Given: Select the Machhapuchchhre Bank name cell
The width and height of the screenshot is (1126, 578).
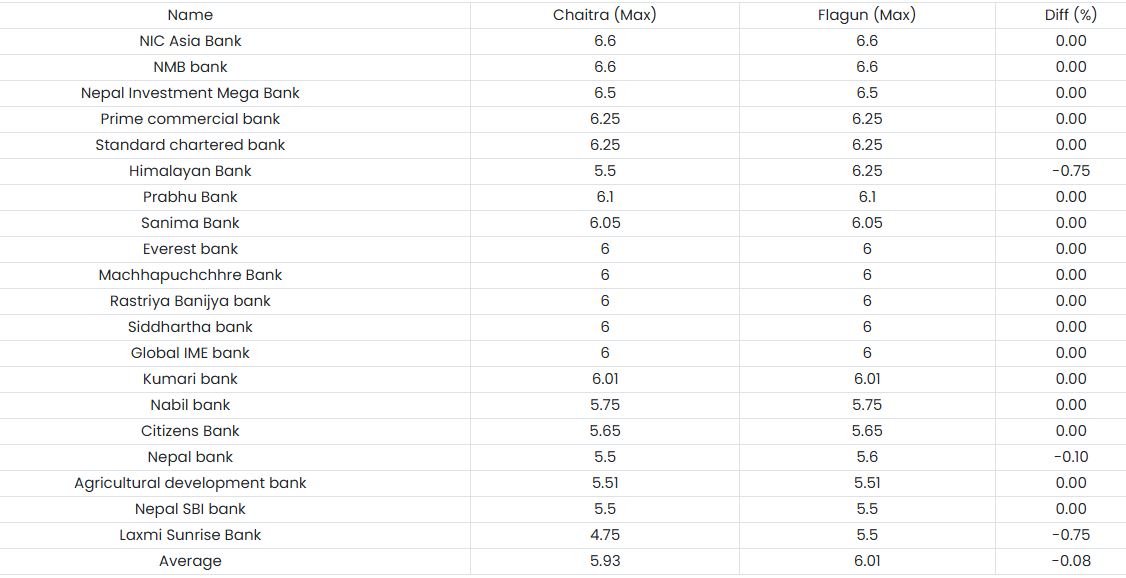Looking at the screenshot, I should point(190,275).
